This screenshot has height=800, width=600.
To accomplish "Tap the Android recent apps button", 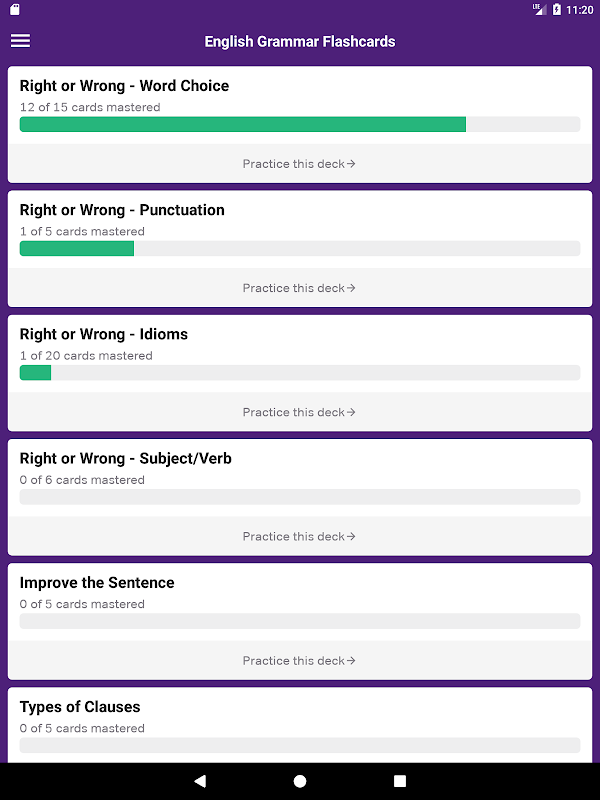I will coord(400,781).
